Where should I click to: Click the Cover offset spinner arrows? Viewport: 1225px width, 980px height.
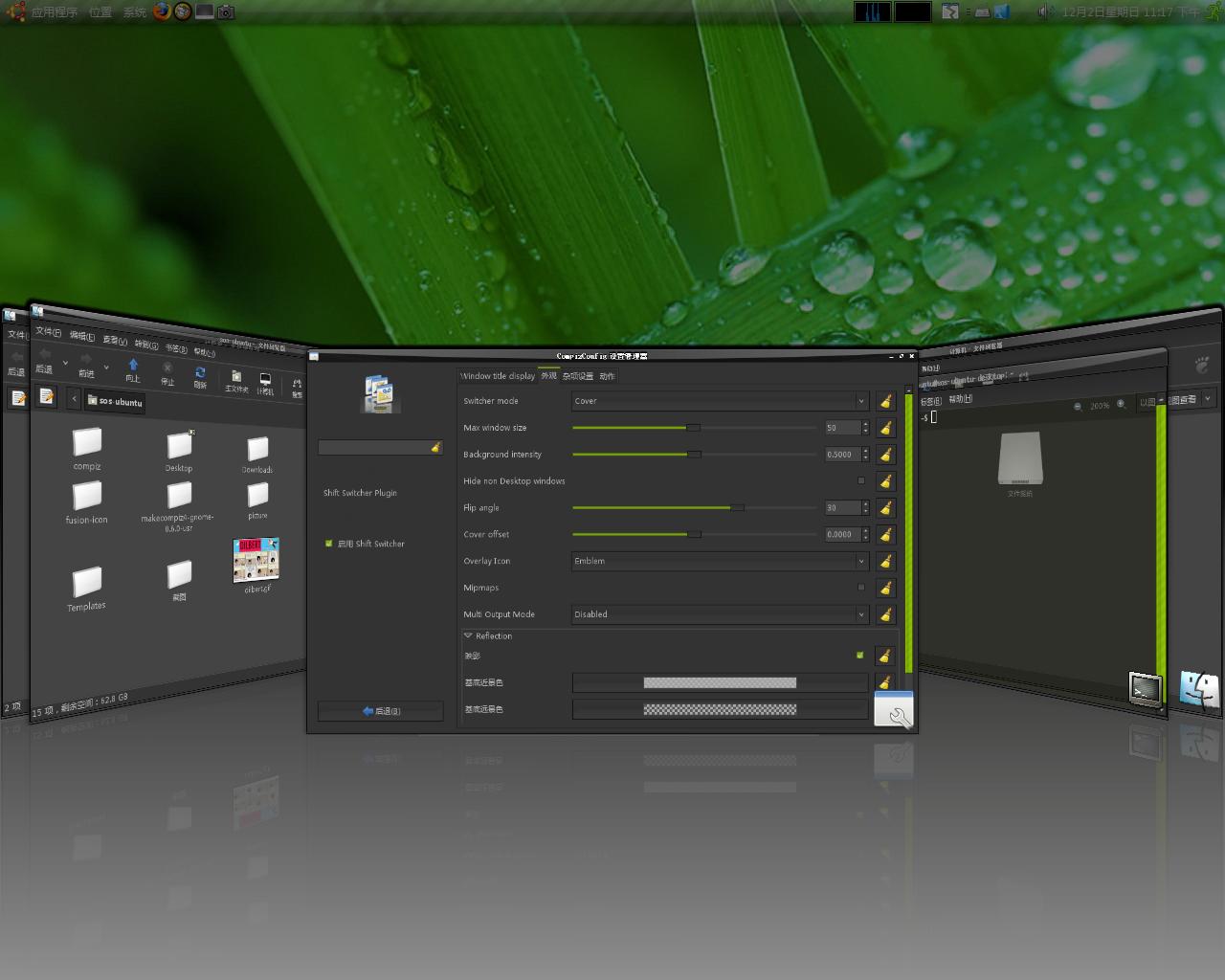click(x=865, y=535)
